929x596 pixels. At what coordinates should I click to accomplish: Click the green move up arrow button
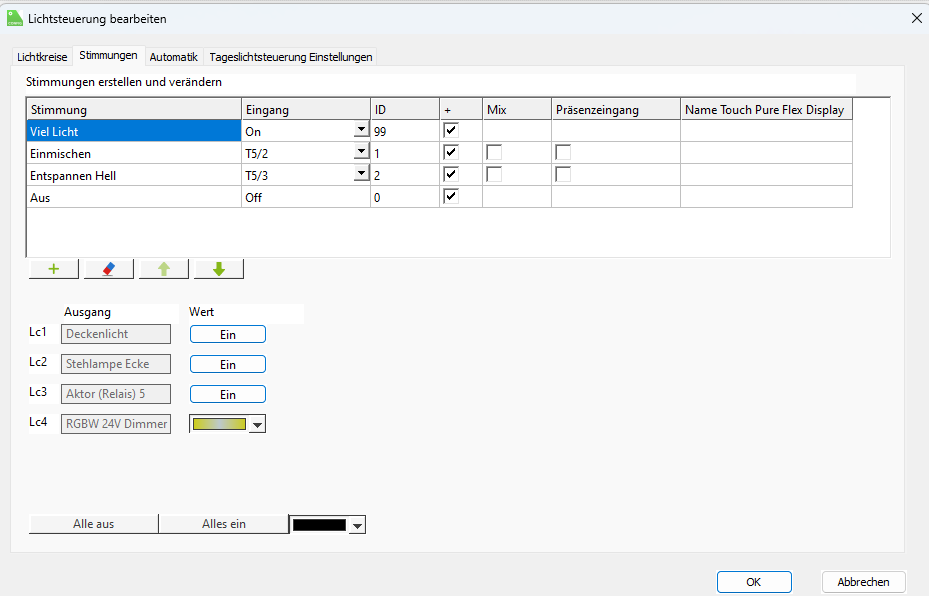(x=164, y=269)
